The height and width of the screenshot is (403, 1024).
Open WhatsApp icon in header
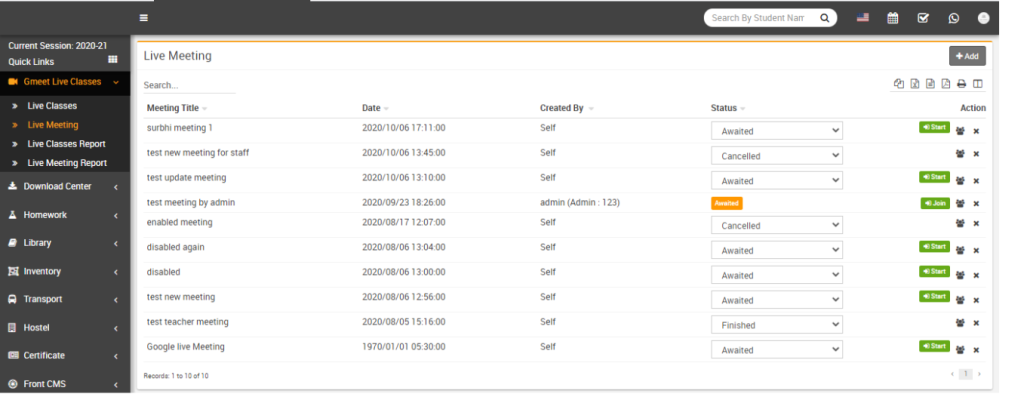tap(953, 18)
